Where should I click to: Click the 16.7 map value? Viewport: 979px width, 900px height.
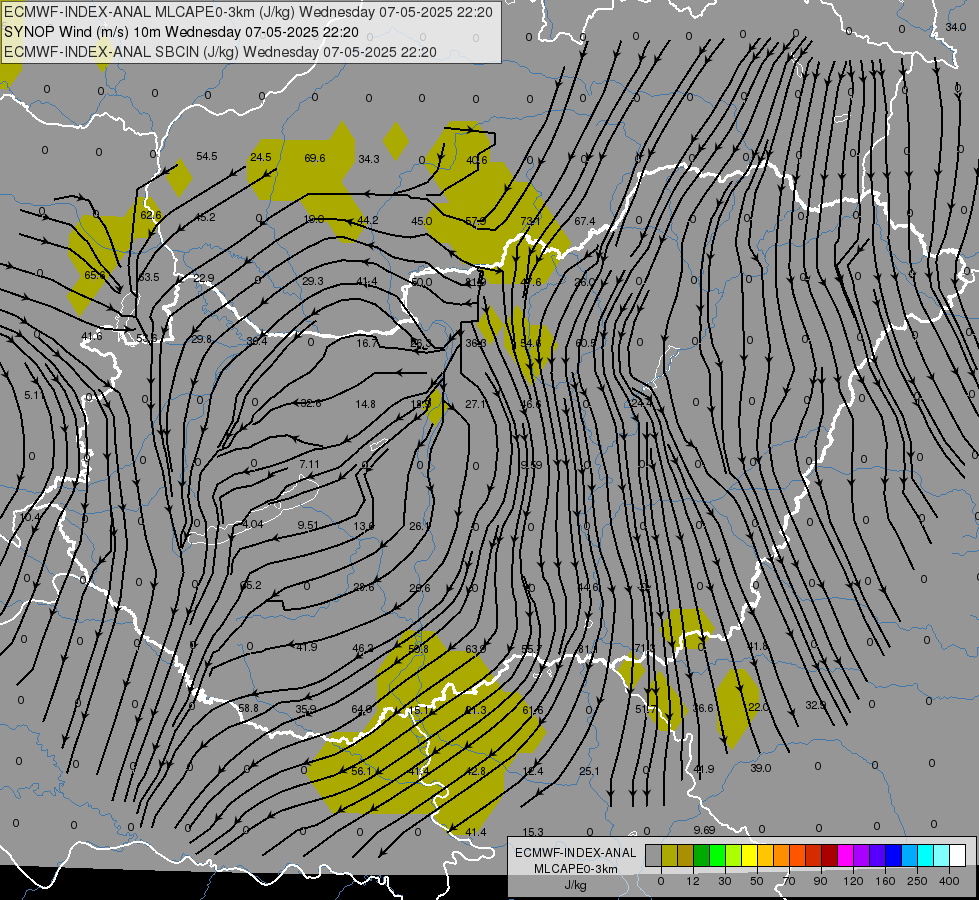click(367, 343)
